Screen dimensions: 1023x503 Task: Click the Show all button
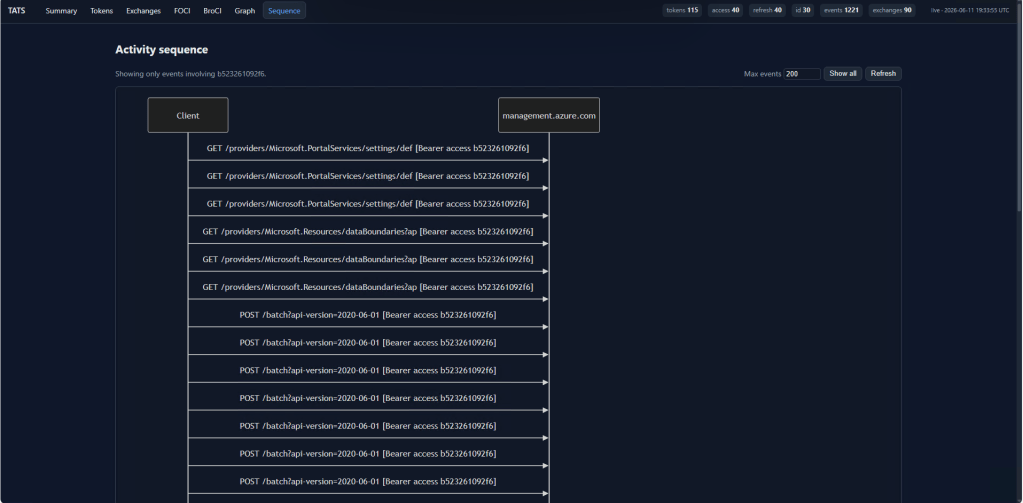coord(842,74)
